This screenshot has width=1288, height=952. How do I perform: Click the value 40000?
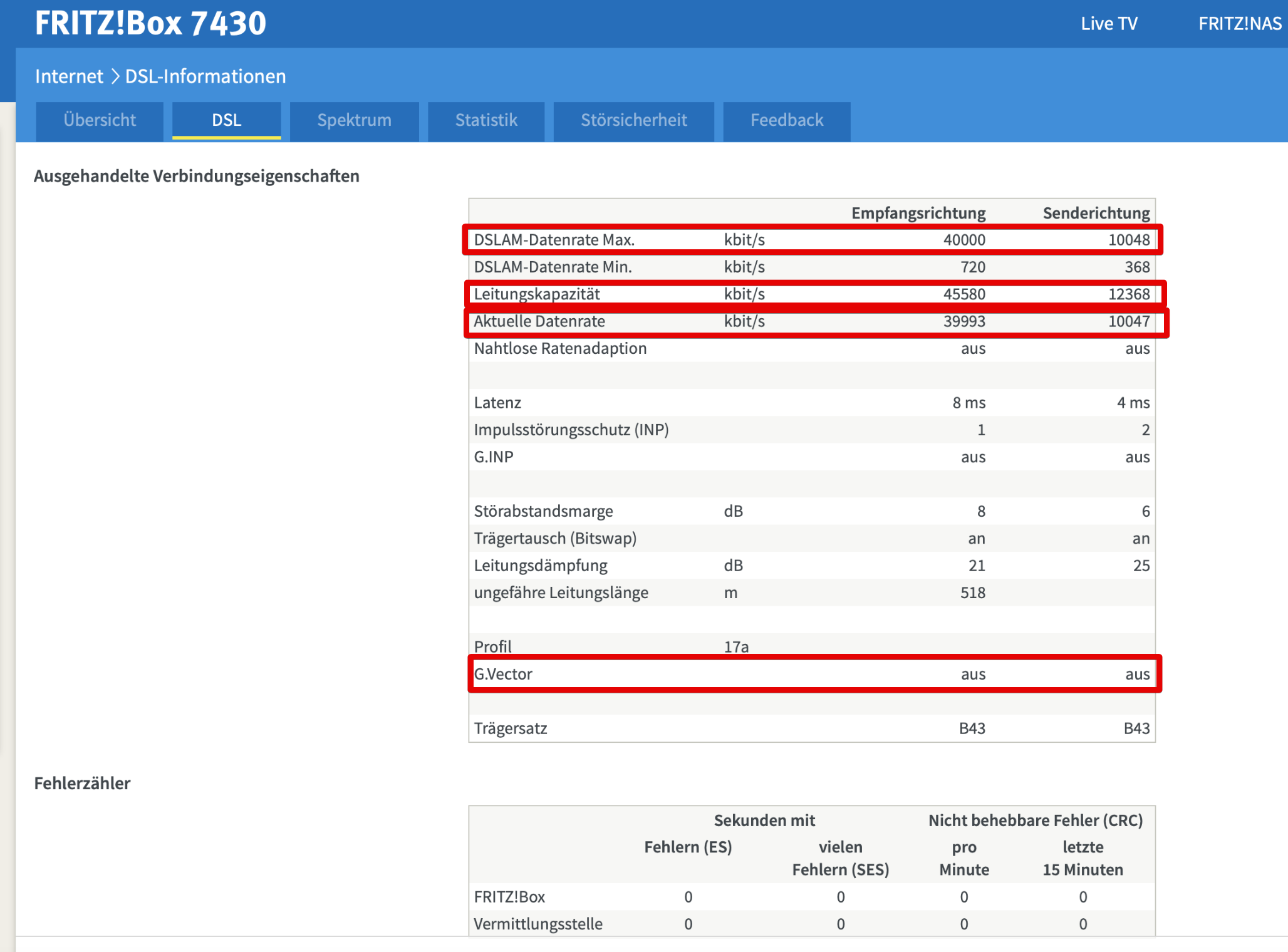(x=964, y=240)
